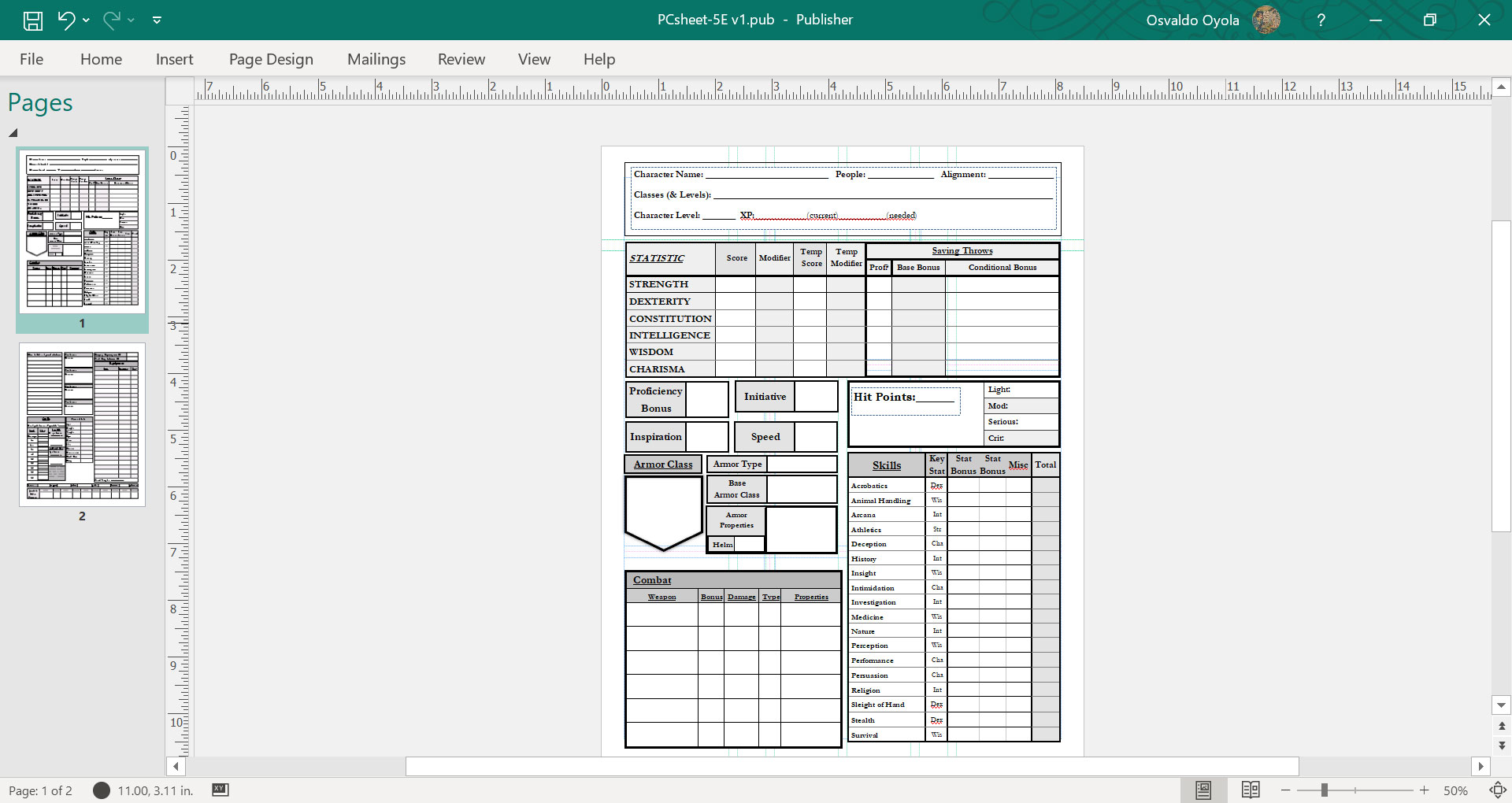Click the Undo icon
Viewport: 1512px width, 803px height.
67,20
